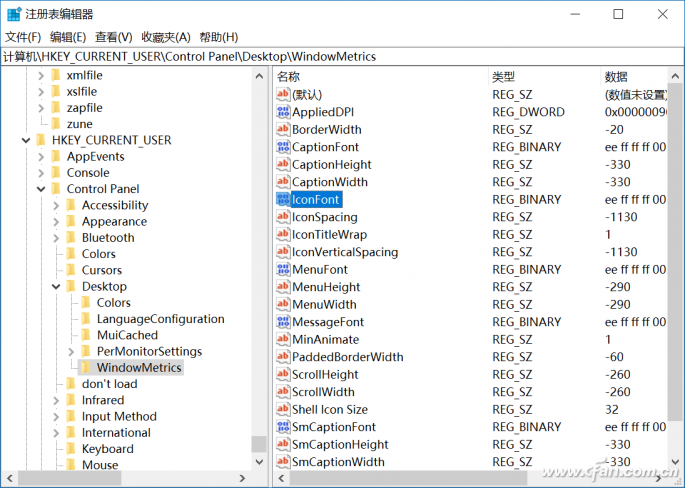Click the Shell Icon Size value icon
This screenshot has height=488, width=685.
283,410
